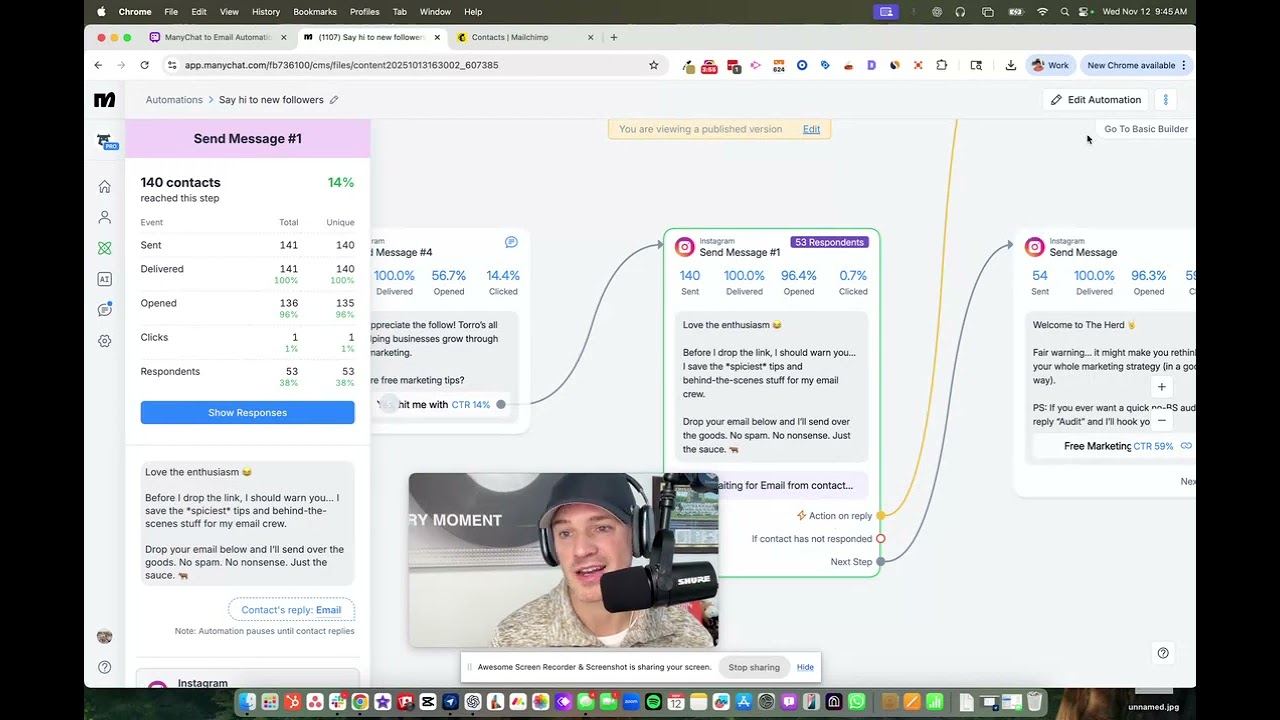Zoom in canvas with the plus button
Screen dimensions: 1280x720
click(1161, 387)
